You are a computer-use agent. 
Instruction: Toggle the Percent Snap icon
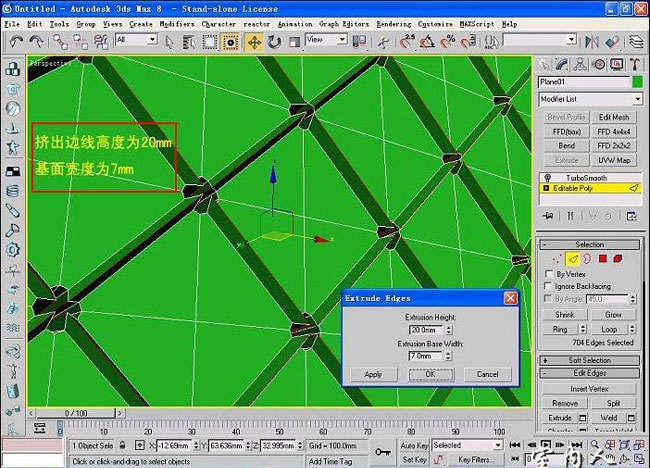coord(448,41)
